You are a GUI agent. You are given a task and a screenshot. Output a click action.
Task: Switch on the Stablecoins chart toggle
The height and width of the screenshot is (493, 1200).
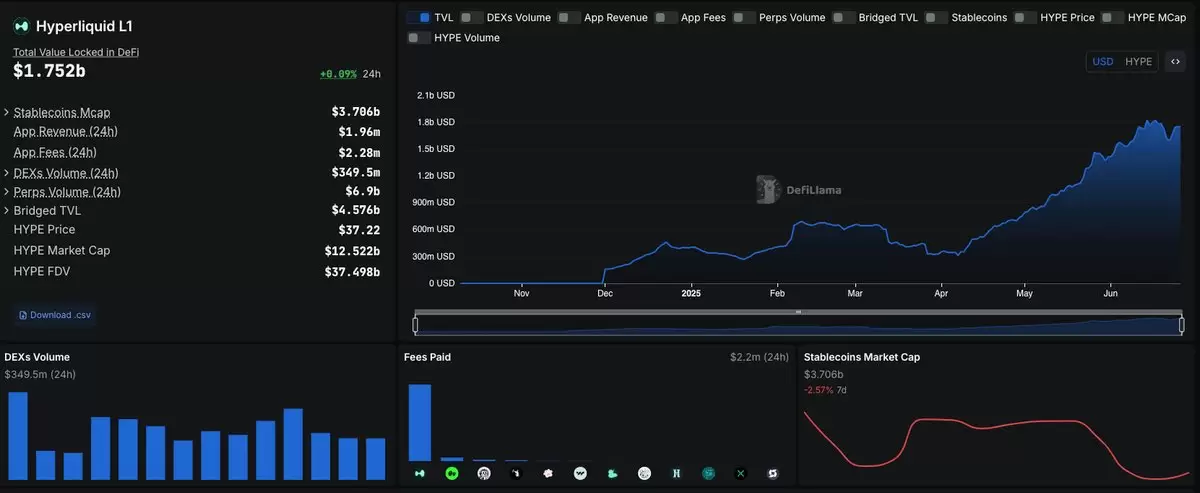[936, 17]
